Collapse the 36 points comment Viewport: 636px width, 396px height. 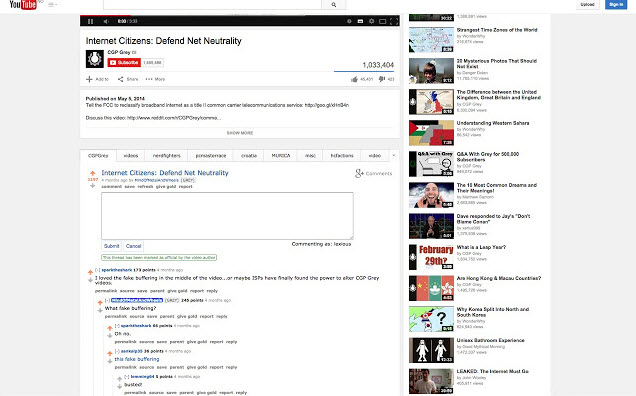117,351
